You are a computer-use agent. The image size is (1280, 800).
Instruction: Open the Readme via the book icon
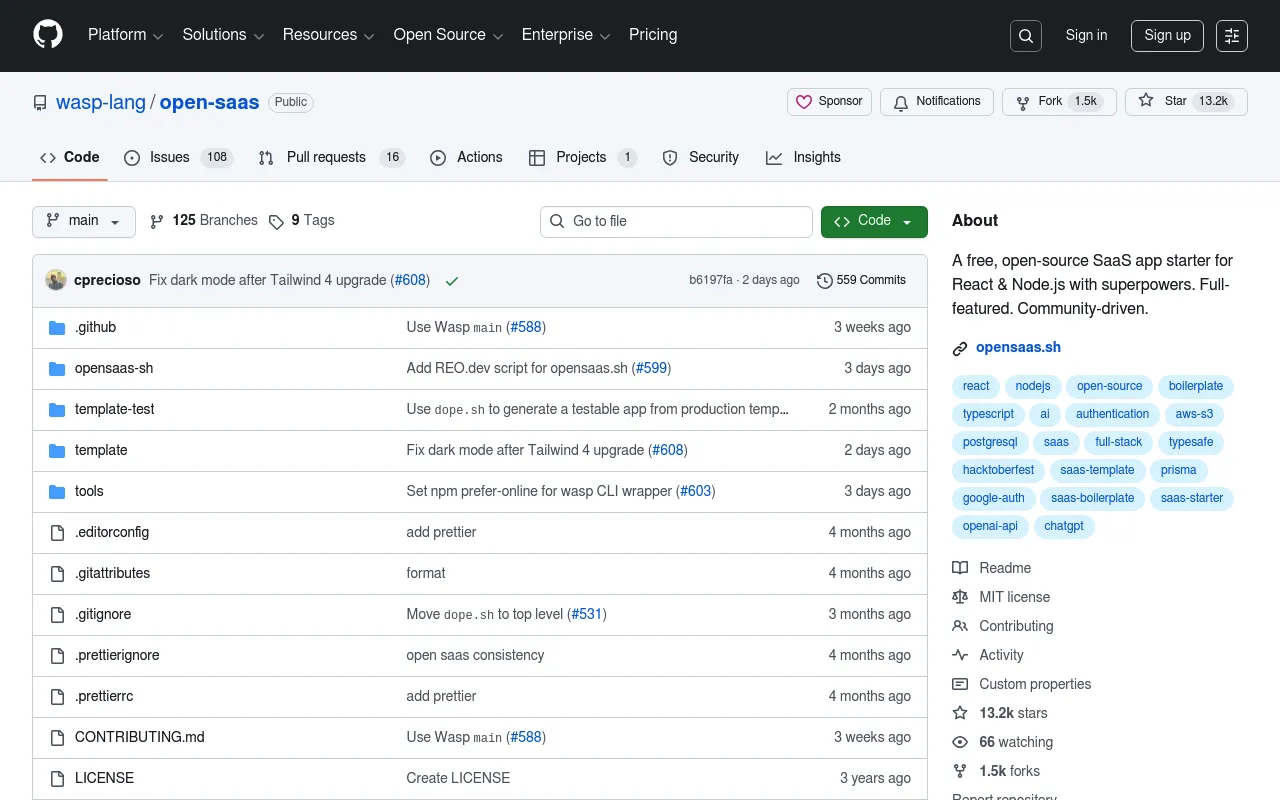(960, 567)
